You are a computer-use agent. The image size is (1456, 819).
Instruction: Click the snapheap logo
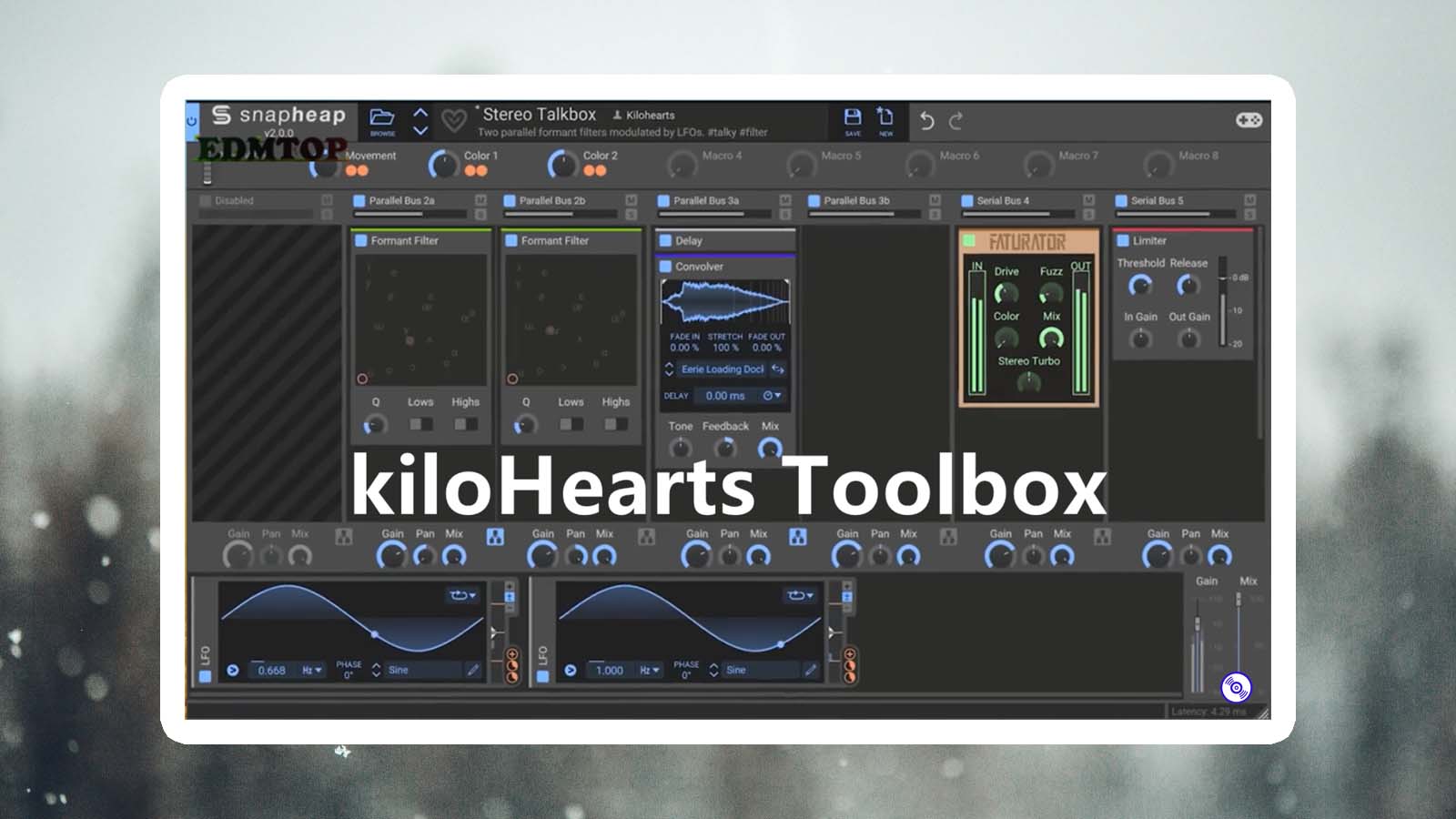pyautogui.click(x=278, y=116)
